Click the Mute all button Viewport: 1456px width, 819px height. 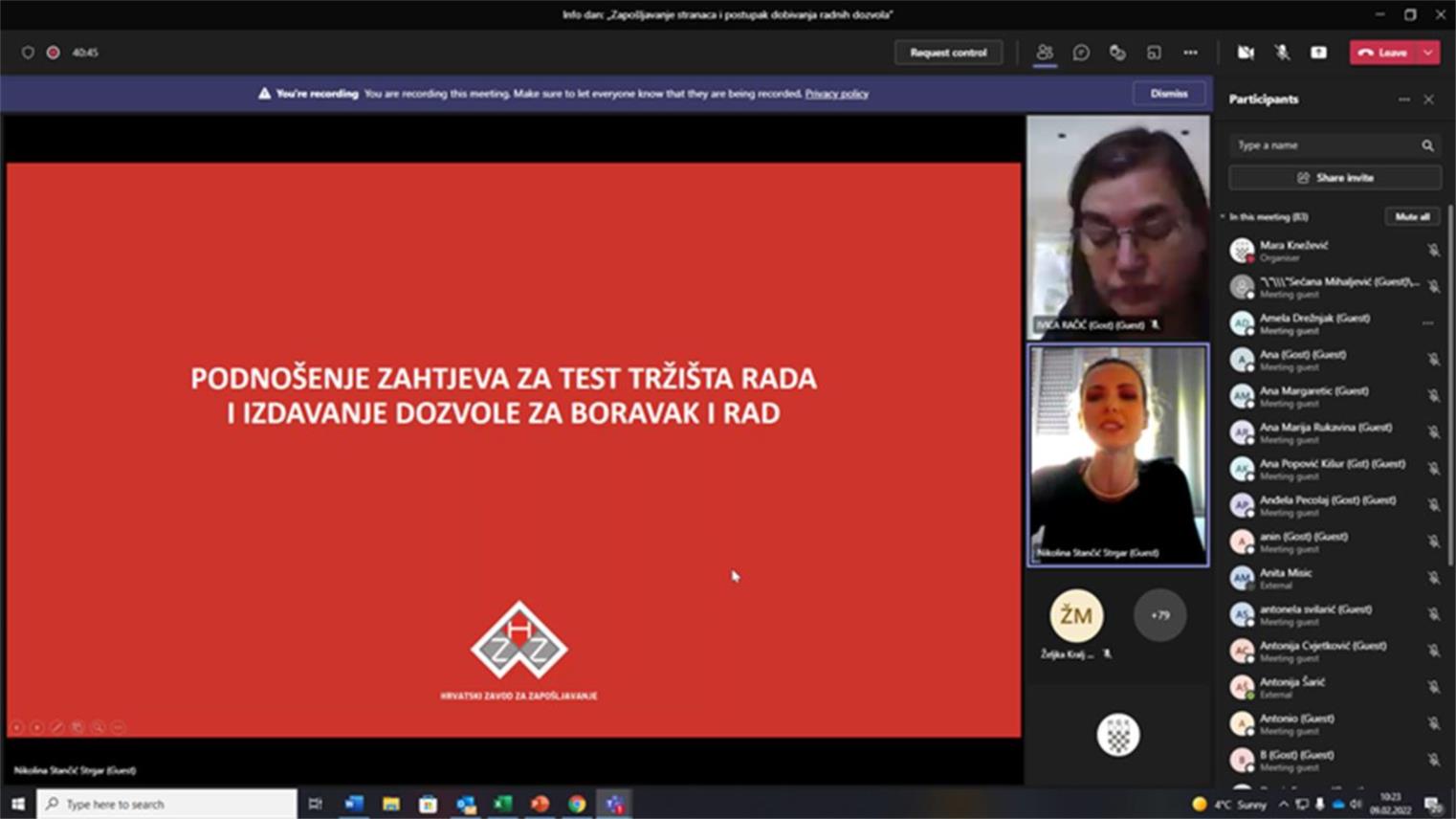point(1412,217)
